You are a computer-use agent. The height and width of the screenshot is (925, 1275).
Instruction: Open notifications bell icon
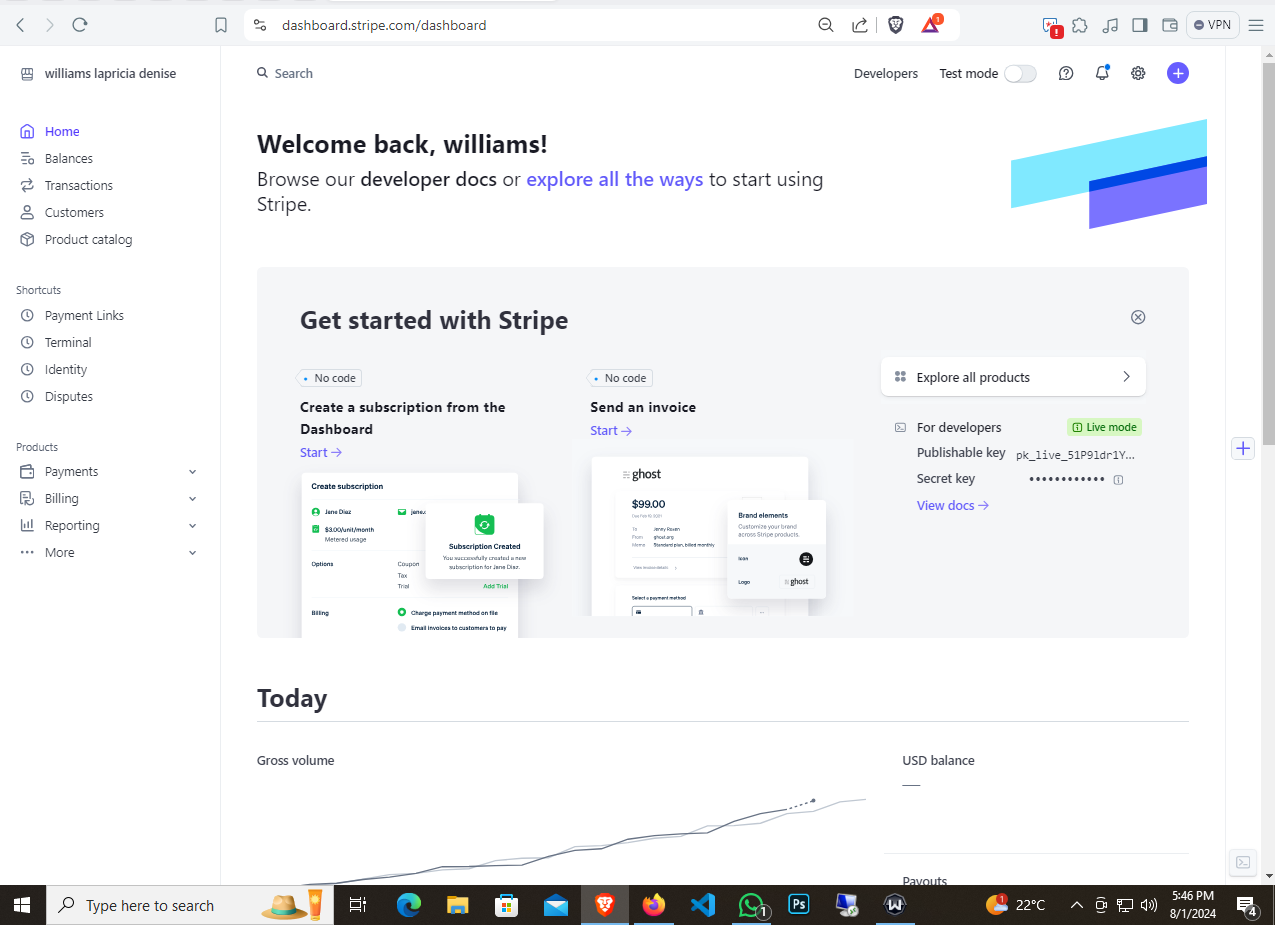[x=1102, y=73]
